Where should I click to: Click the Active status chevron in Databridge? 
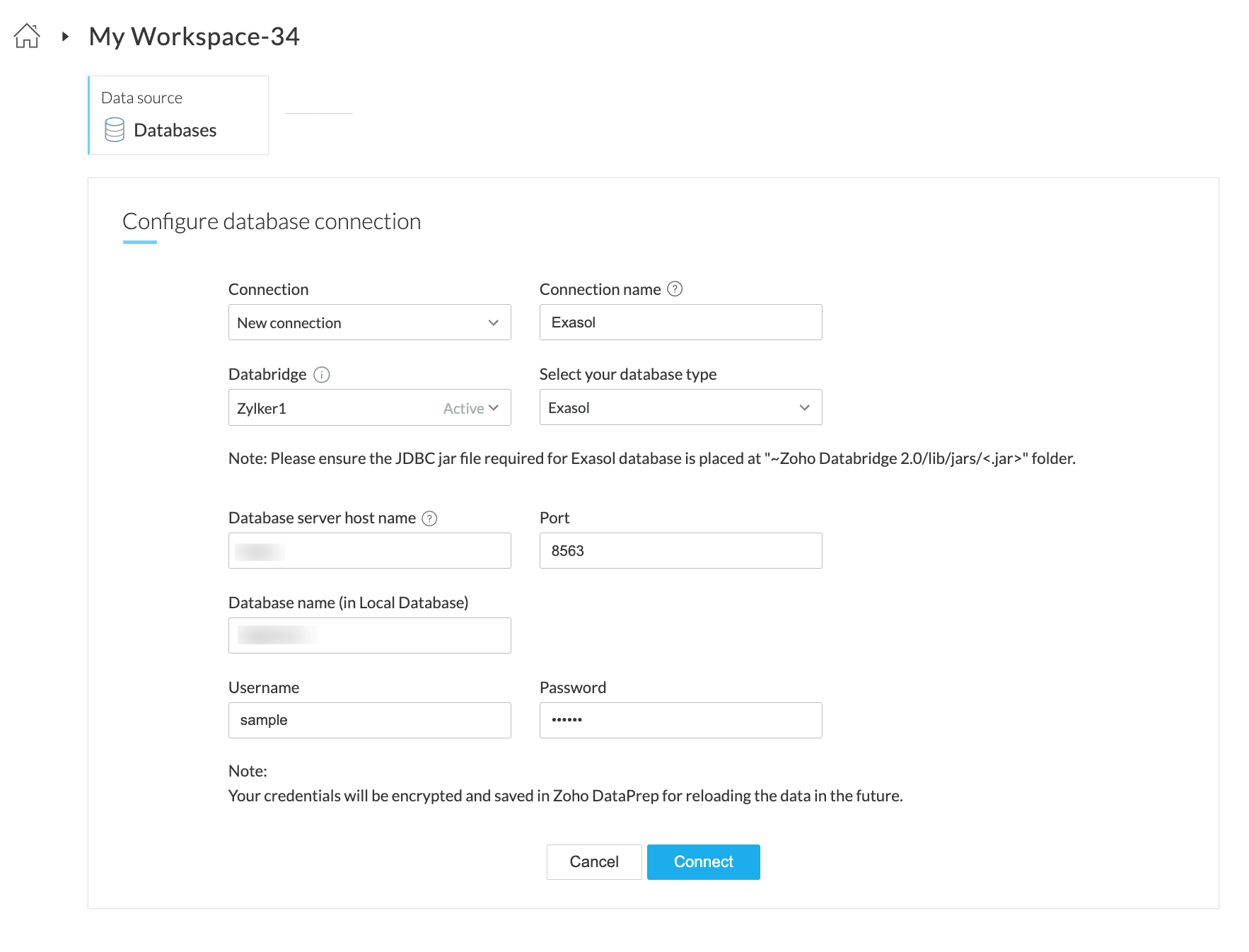tap(494, 408)
